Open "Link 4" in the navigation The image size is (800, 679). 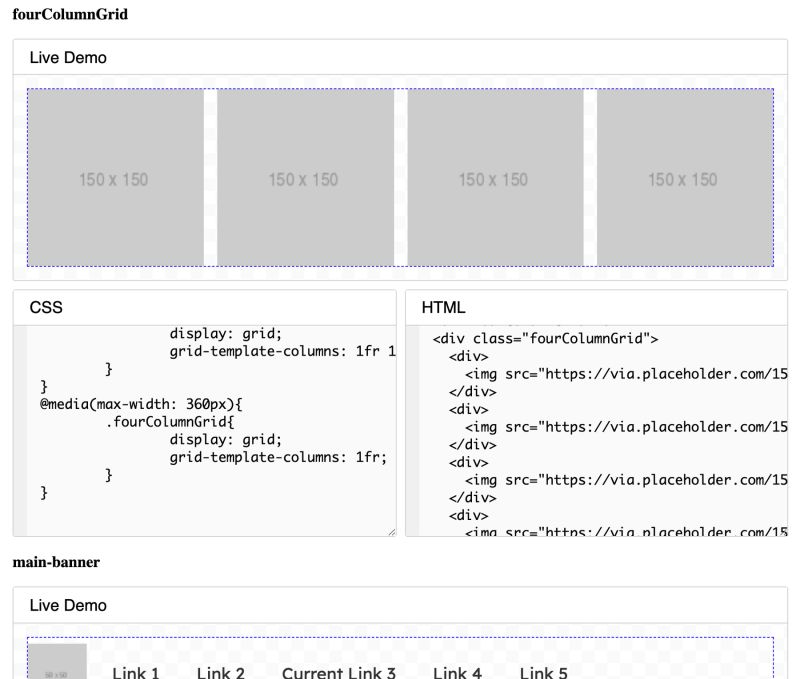(457, 673)
